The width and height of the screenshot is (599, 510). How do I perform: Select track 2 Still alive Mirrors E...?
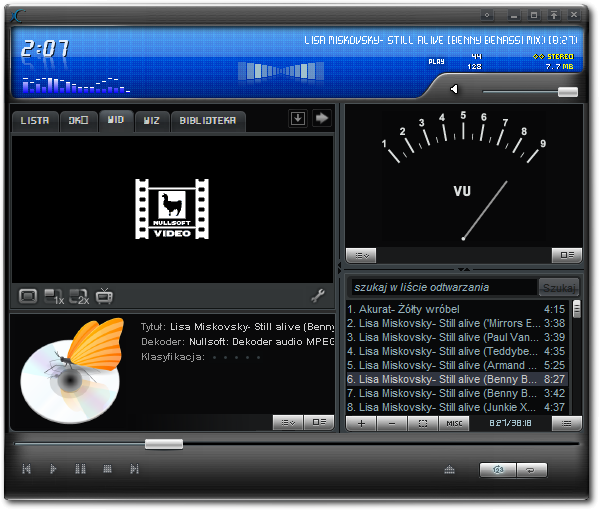tap(457, 323)
